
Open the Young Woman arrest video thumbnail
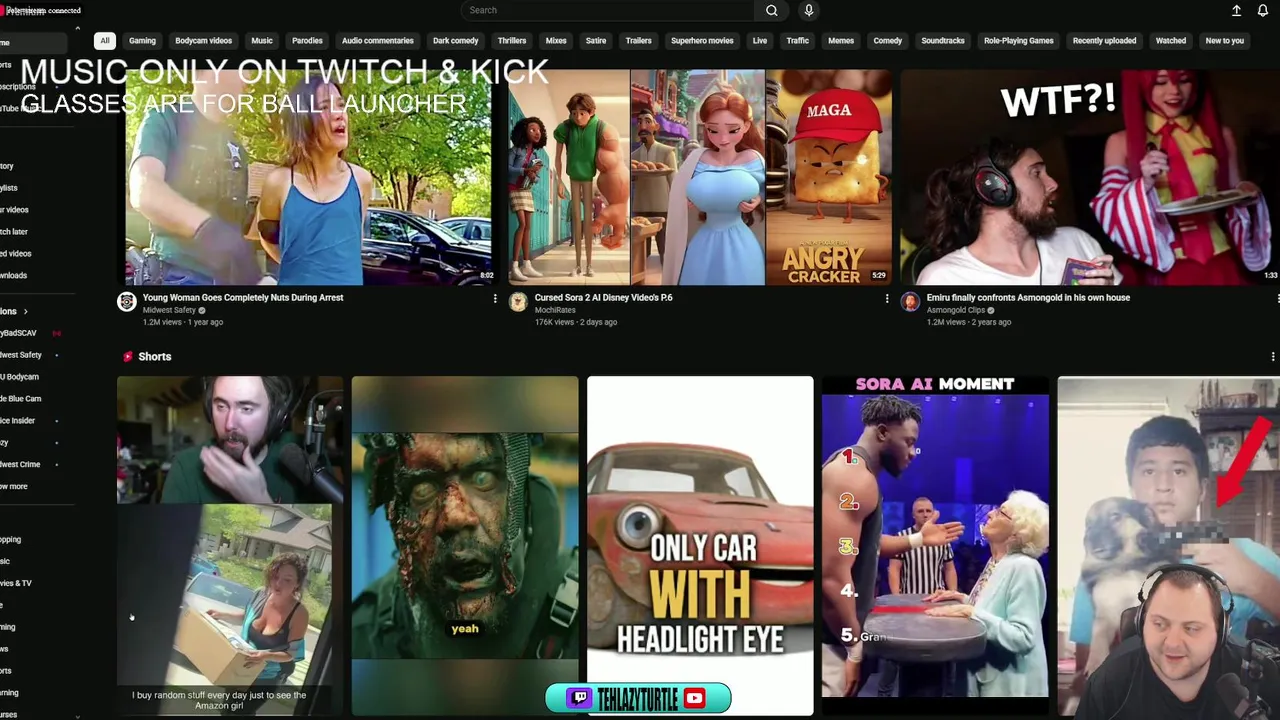(x=309, y=177)
